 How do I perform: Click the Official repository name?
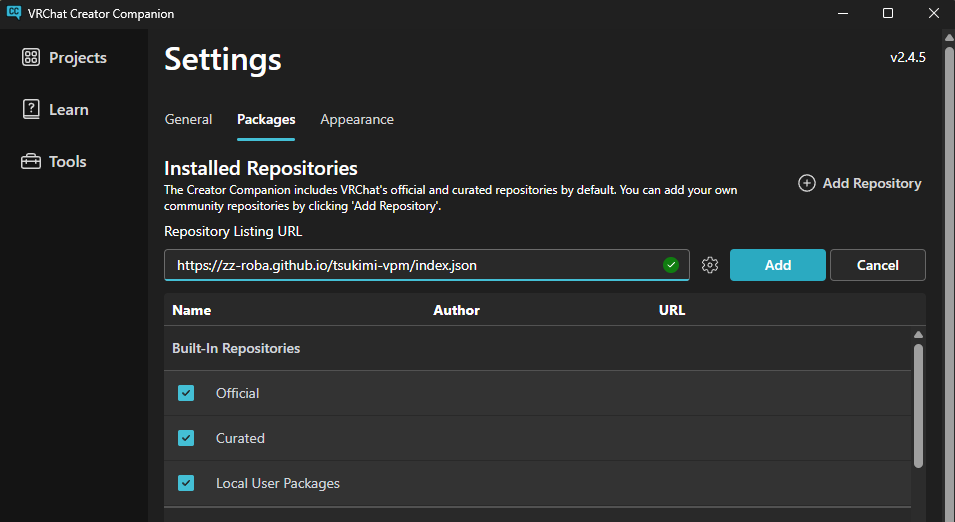[238, 393]
